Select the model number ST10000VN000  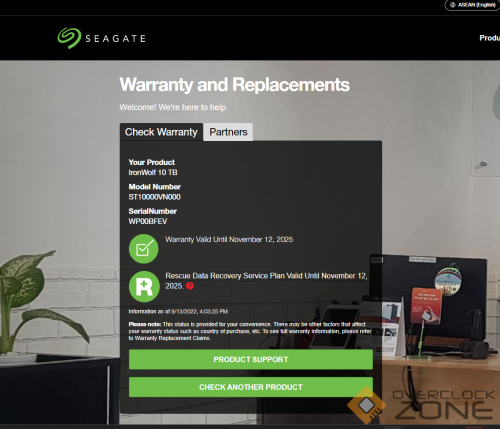tap(155, 197)
